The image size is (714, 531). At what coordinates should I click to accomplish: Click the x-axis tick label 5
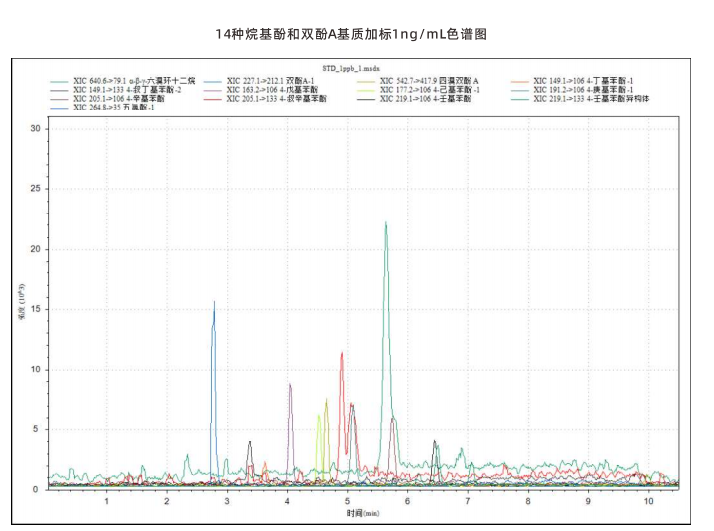point(347,501)
